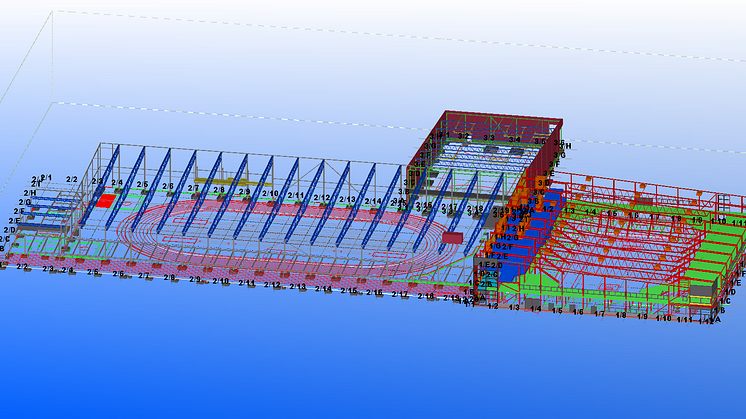Click grid label 2/13 on the near edge
The image size is (746, 419).
coord(298,286)
